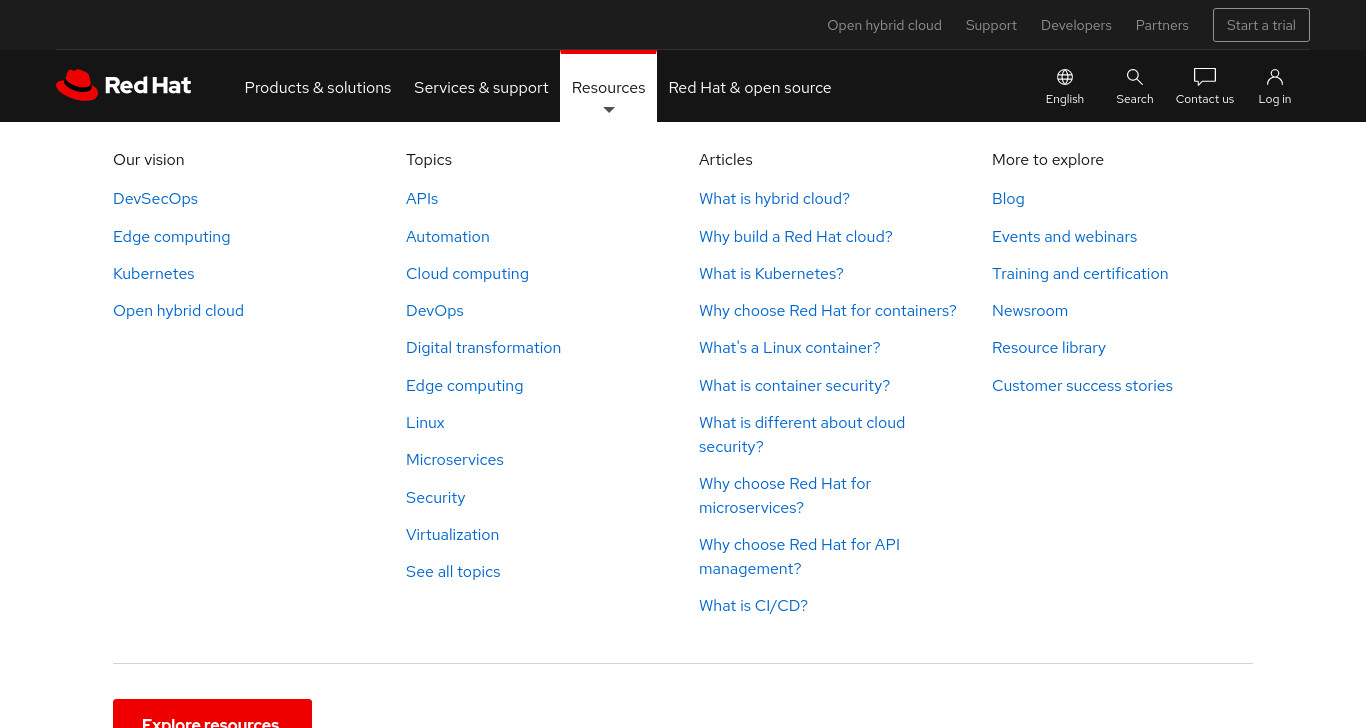Read Why choose Red Hat for microservices?
The height and width of the screenshot is (728, 1366).
click(785, 496)
